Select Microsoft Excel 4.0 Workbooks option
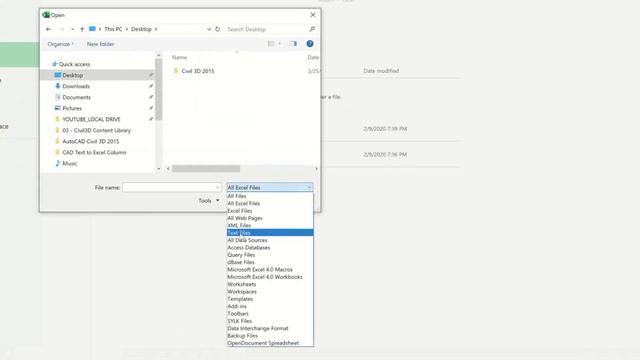 tap(270, 277)
